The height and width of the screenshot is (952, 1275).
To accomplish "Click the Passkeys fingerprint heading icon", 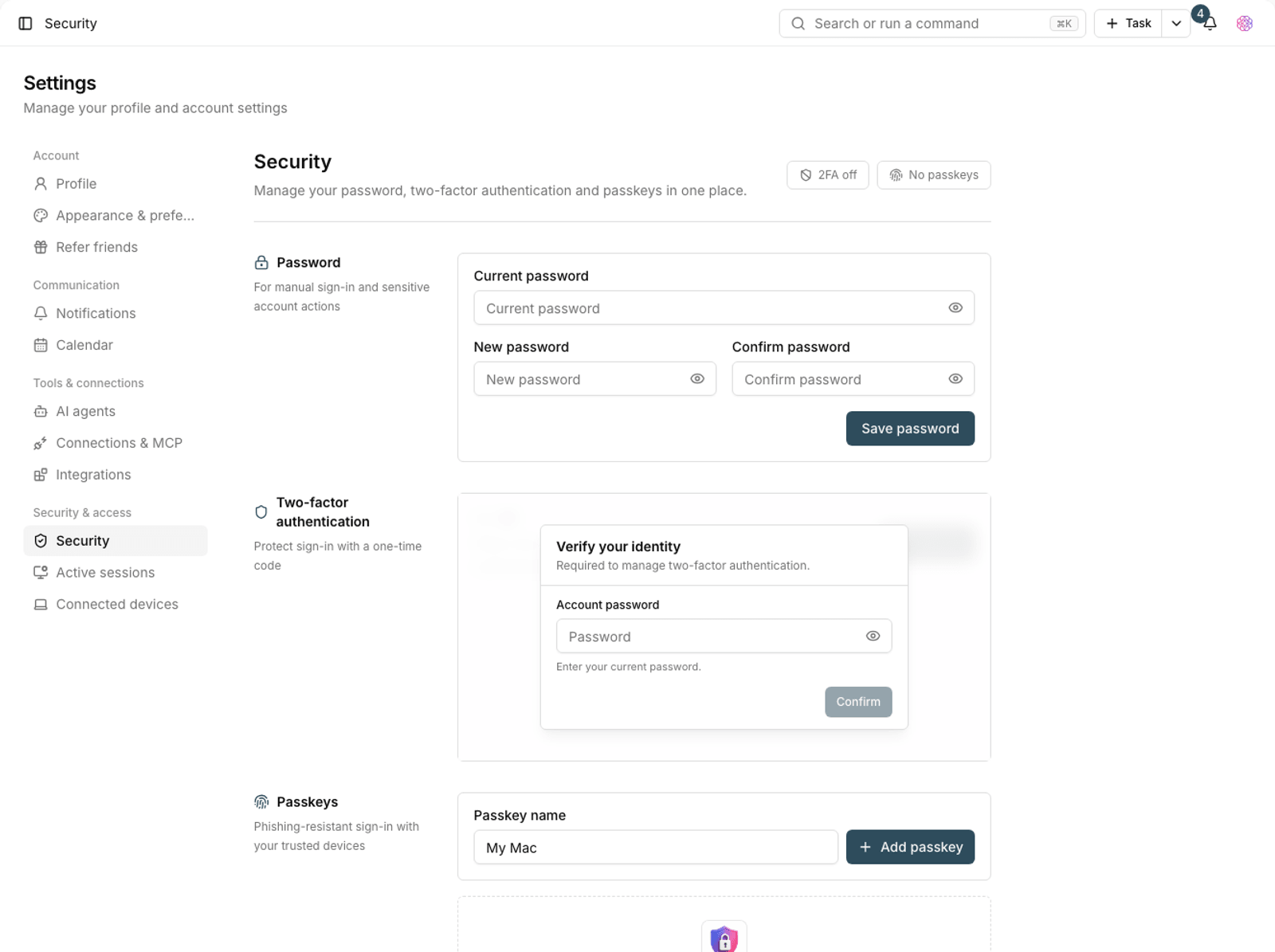I will click(261, 802).
